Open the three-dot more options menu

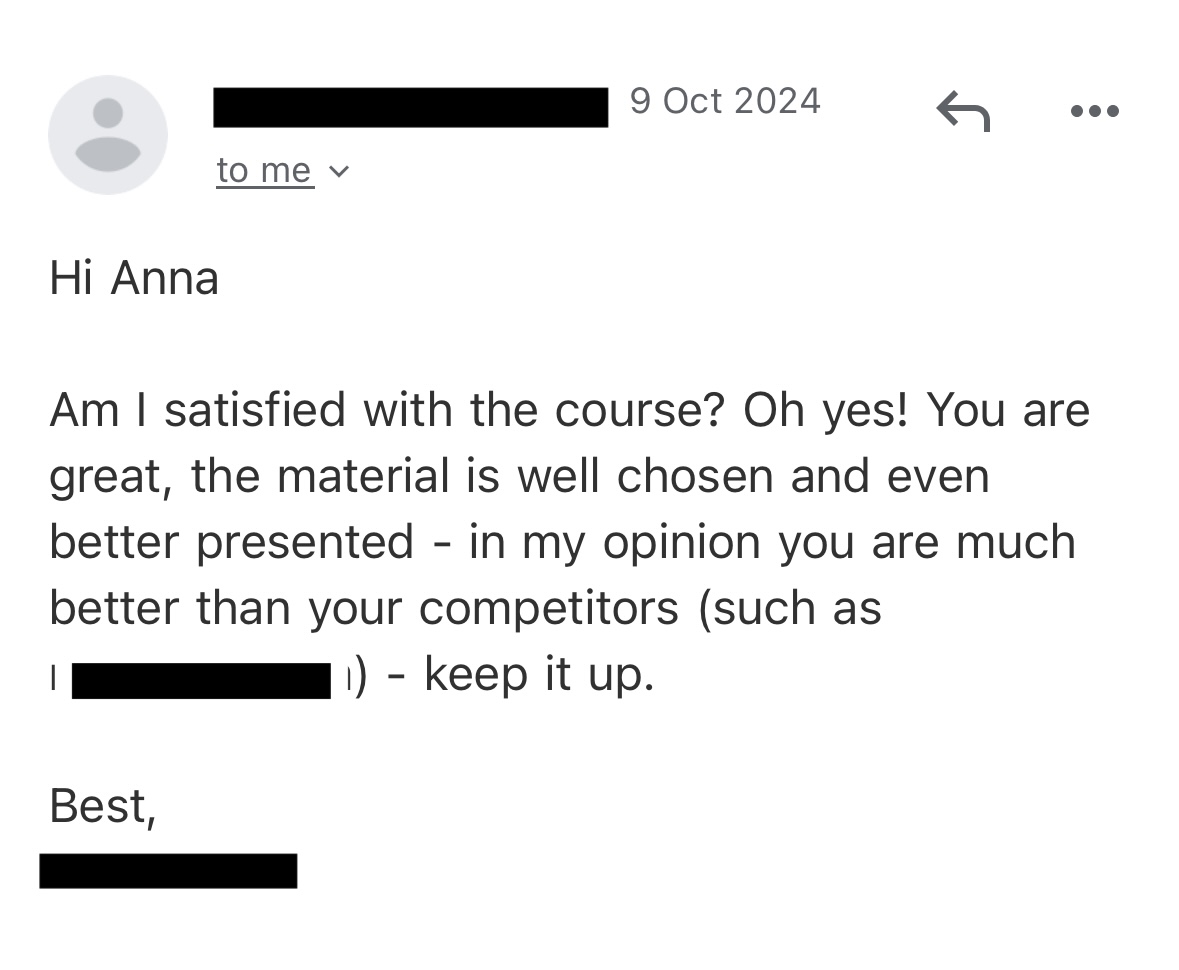pos(1094,111)
